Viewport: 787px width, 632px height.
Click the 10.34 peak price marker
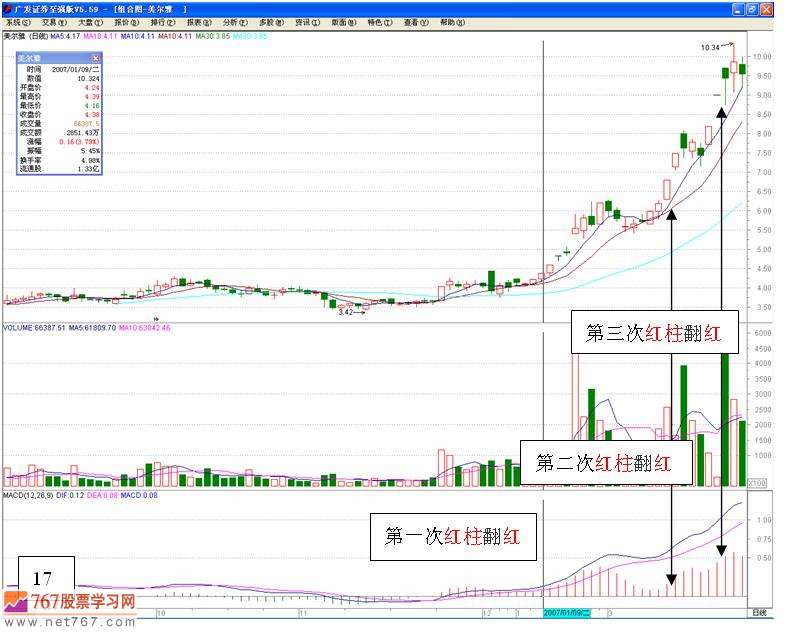710,47
